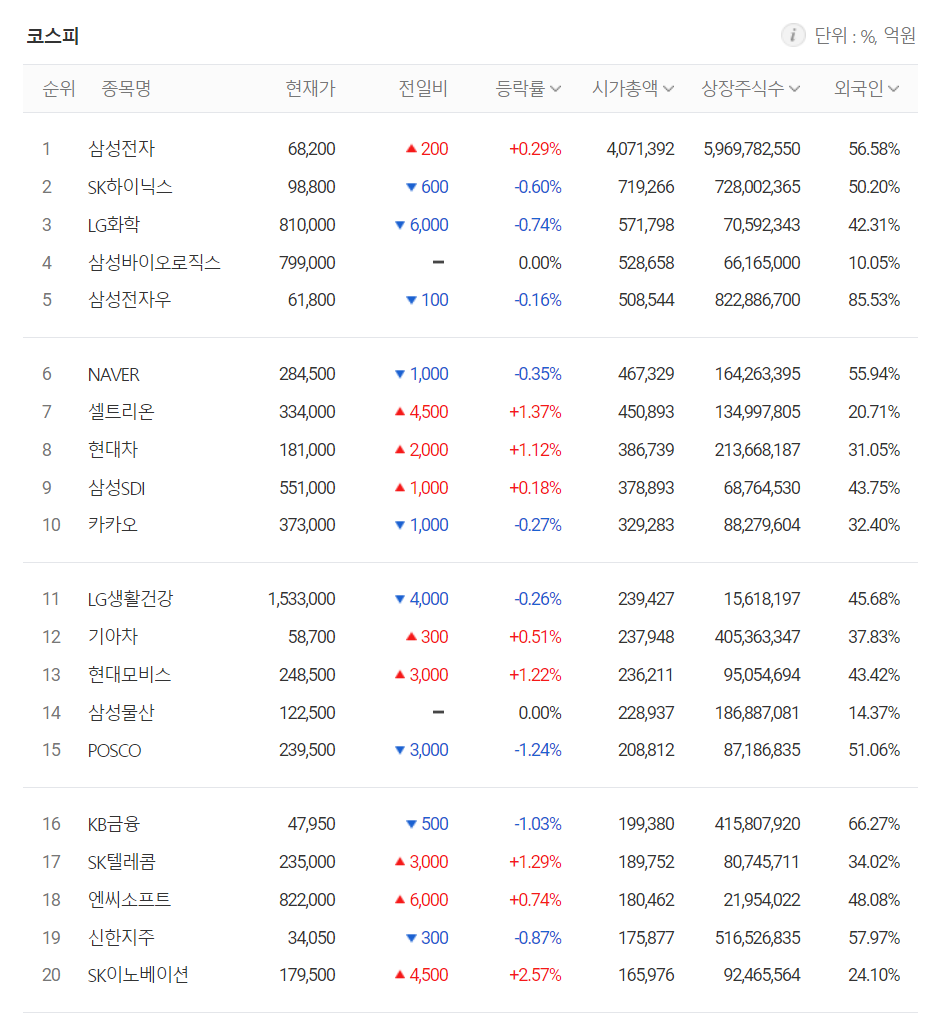Click 삼성전자 market cap 4,071,392

click(640, 149)
